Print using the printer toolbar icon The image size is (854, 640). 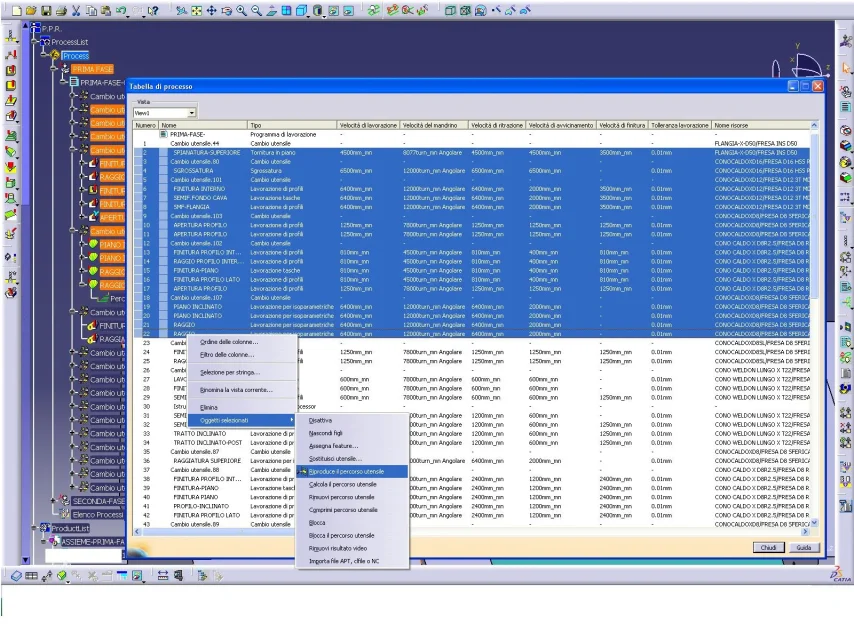click(x=61, y=10)
